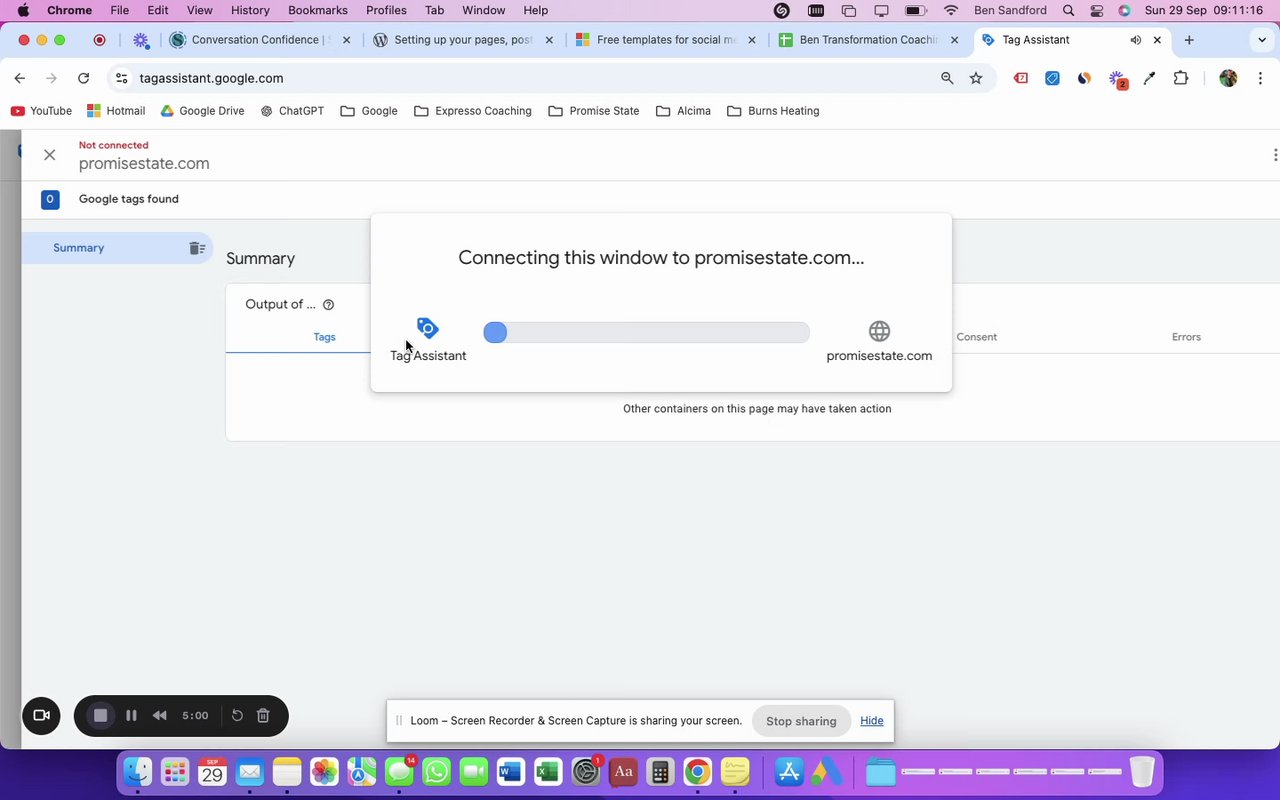1280x800 pixels.
Task: Expand the Expresso Coaching bookmarks folder
Action: [x=473, y=111]
